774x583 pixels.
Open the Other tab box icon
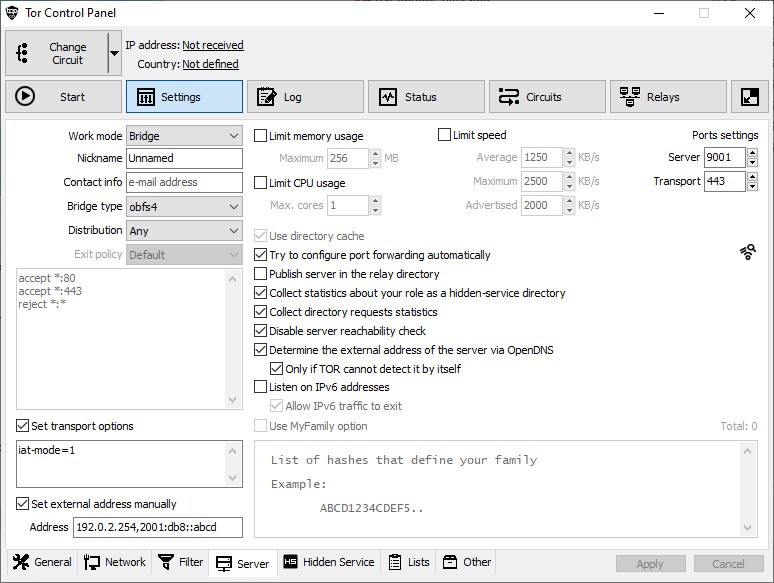[x=450, y=562]
